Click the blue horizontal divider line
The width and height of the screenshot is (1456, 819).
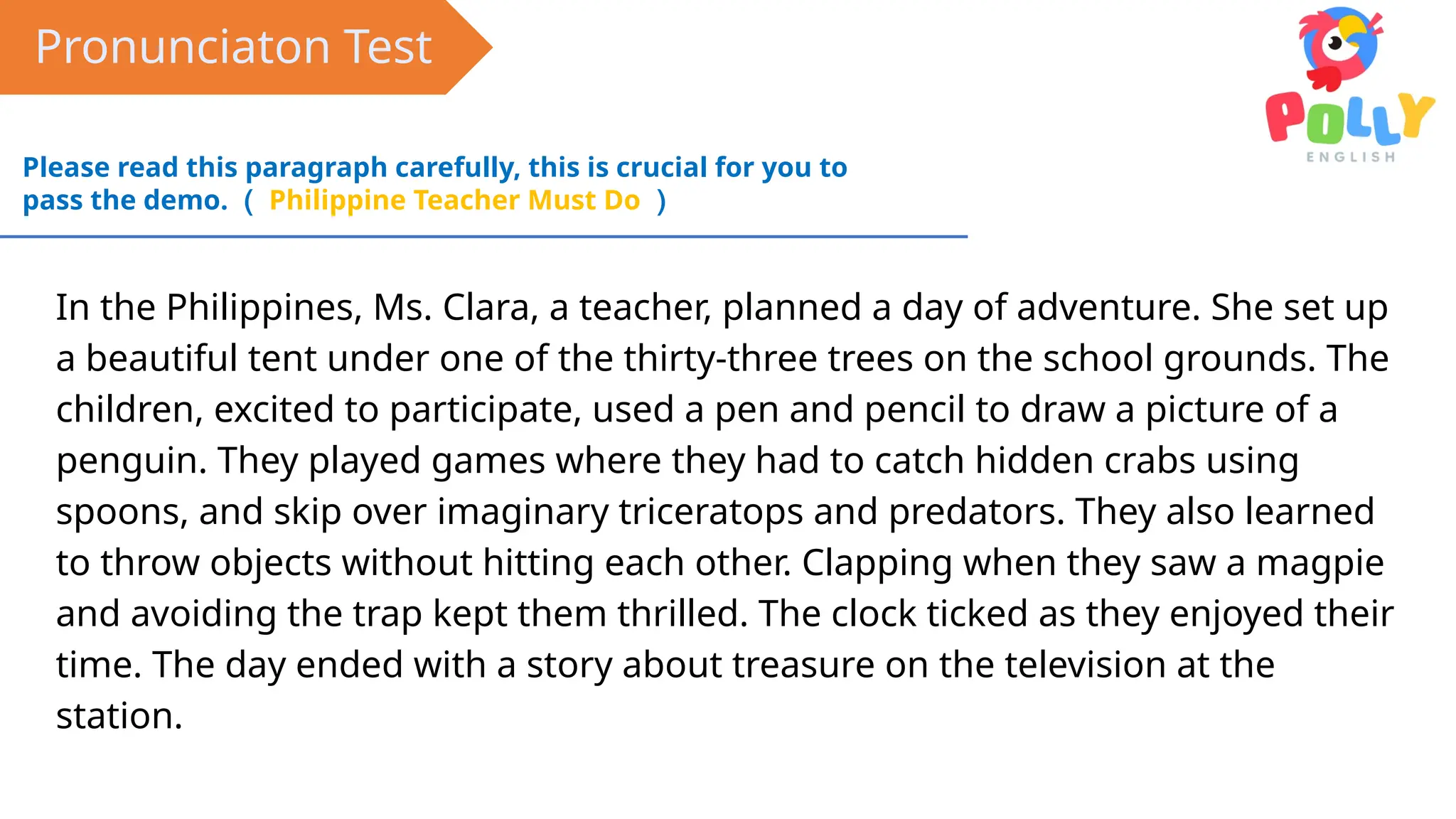click(483, 237)
